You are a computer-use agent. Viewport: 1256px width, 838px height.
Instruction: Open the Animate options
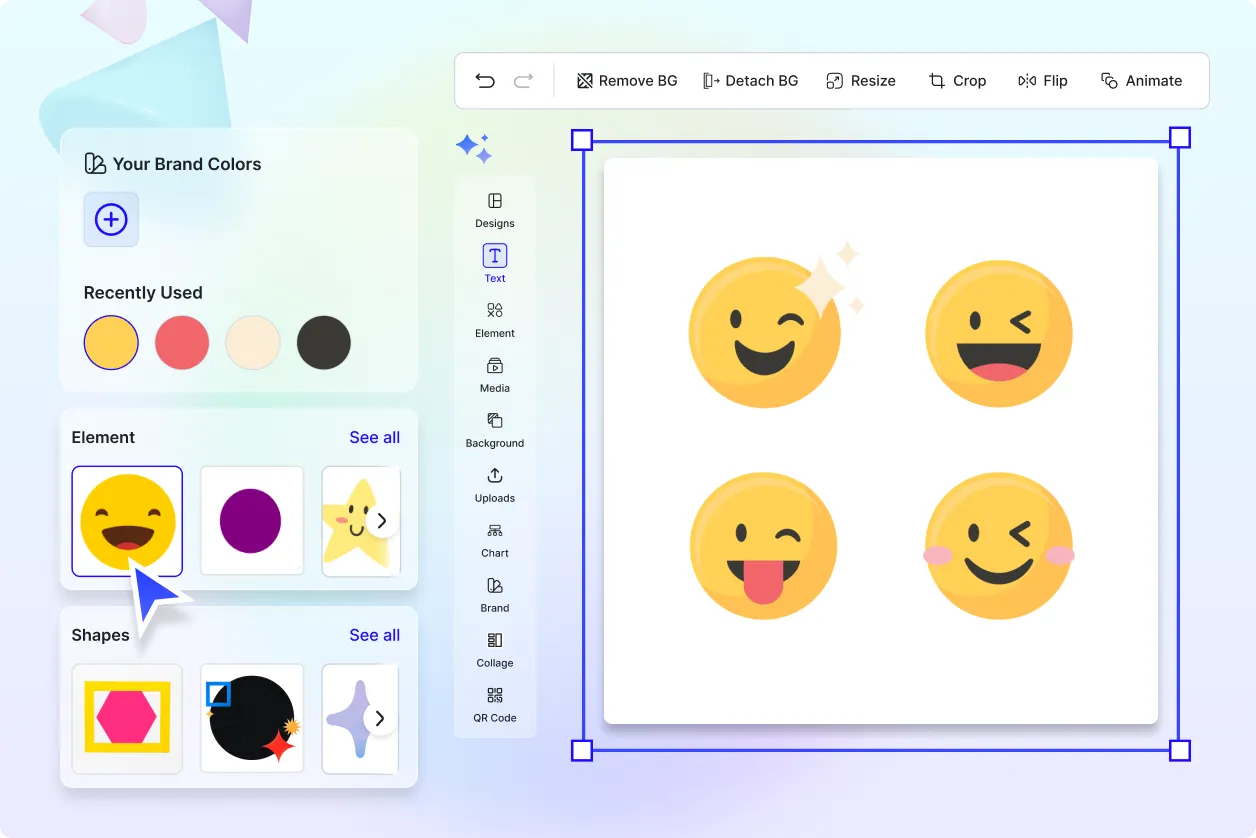coord(1141,80)
